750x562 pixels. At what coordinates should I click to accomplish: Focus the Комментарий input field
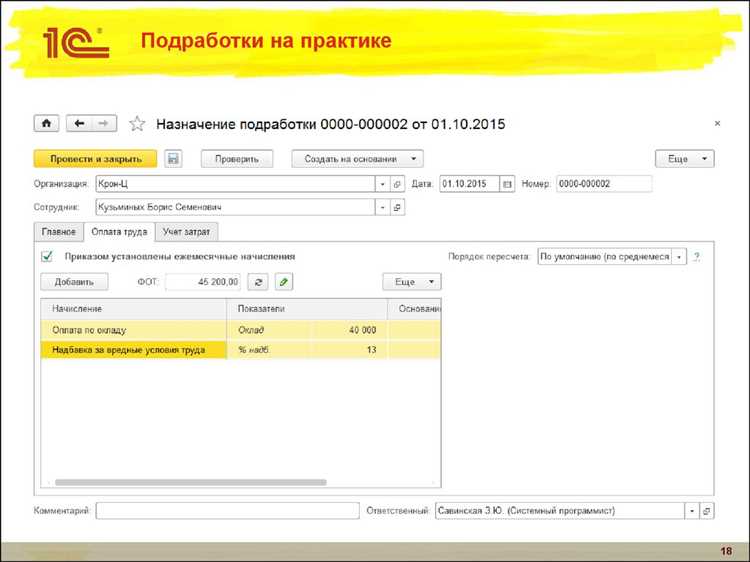(227, 511)
